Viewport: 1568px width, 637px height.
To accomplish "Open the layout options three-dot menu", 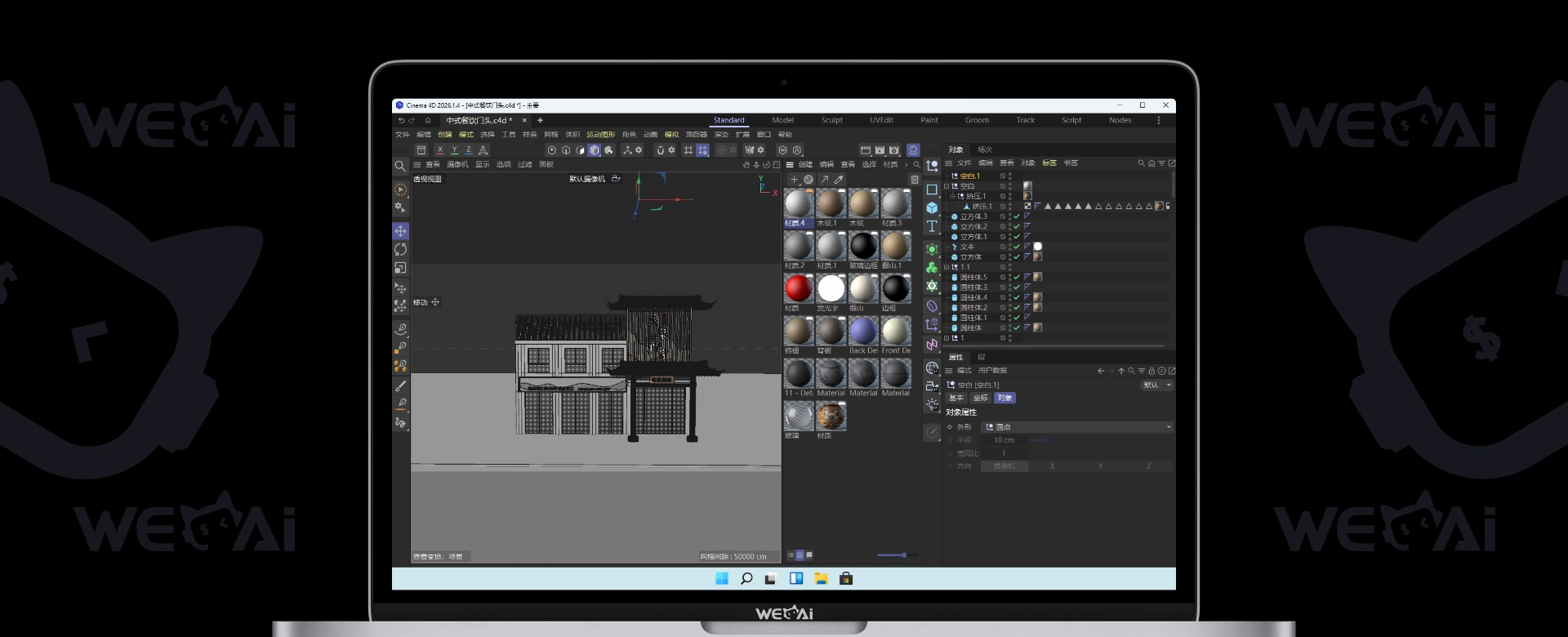I will [1158, 120].
